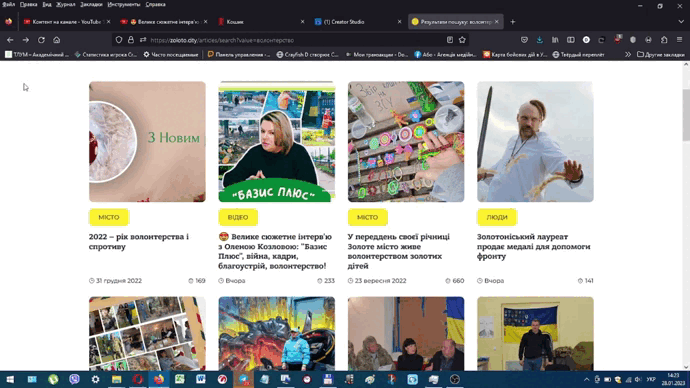Click the З Новим greeting thumbnail
This screenshot has width=690, height=388.
click(147, 142)
